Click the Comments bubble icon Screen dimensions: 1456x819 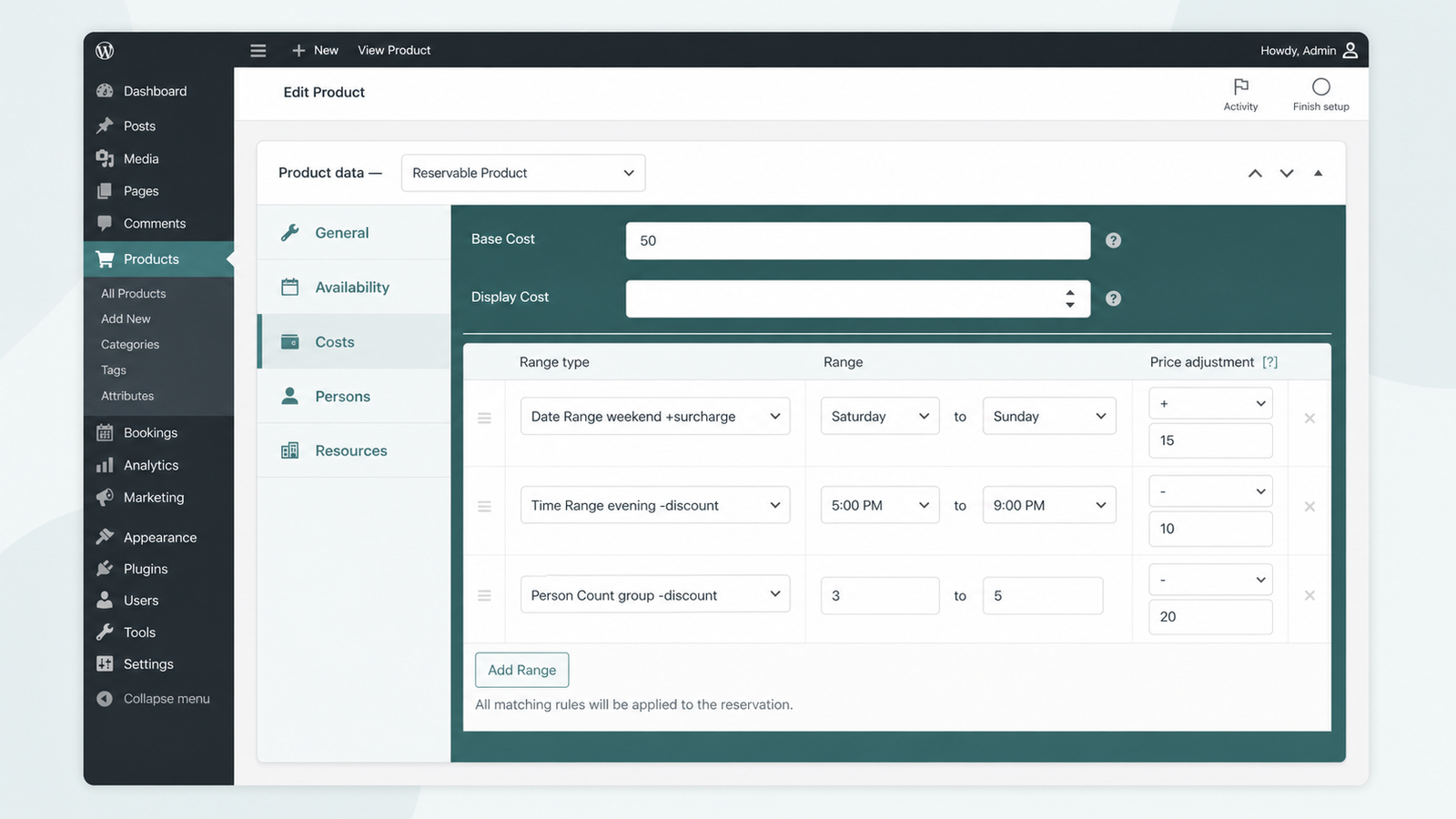[105, 223]
